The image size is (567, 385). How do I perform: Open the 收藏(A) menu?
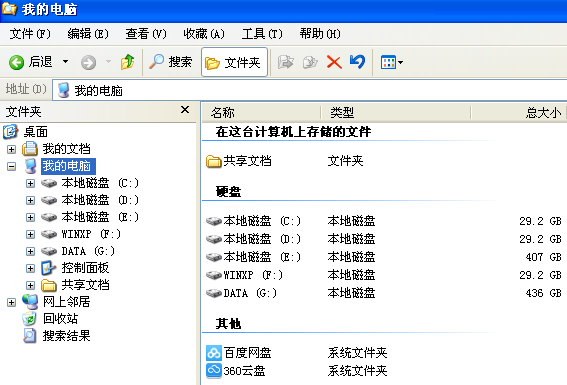click(204, 34)
